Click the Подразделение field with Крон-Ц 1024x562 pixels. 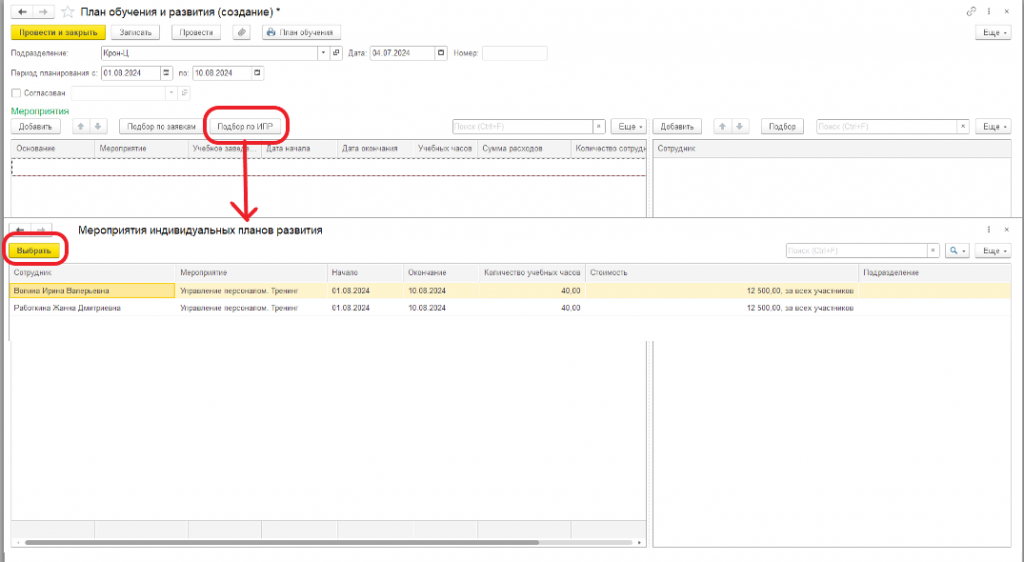click(x=209, y=53)
